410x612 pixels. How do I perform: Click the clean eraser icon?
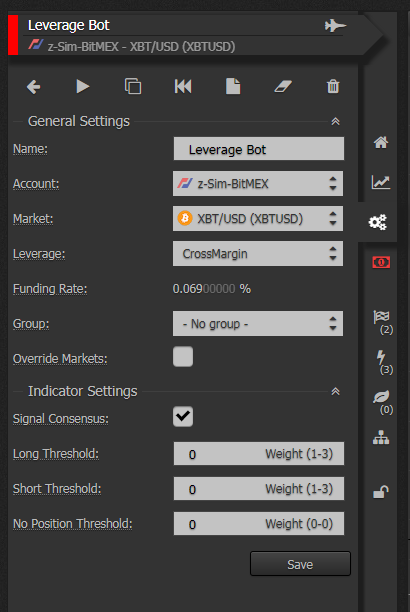pos(283,86)
